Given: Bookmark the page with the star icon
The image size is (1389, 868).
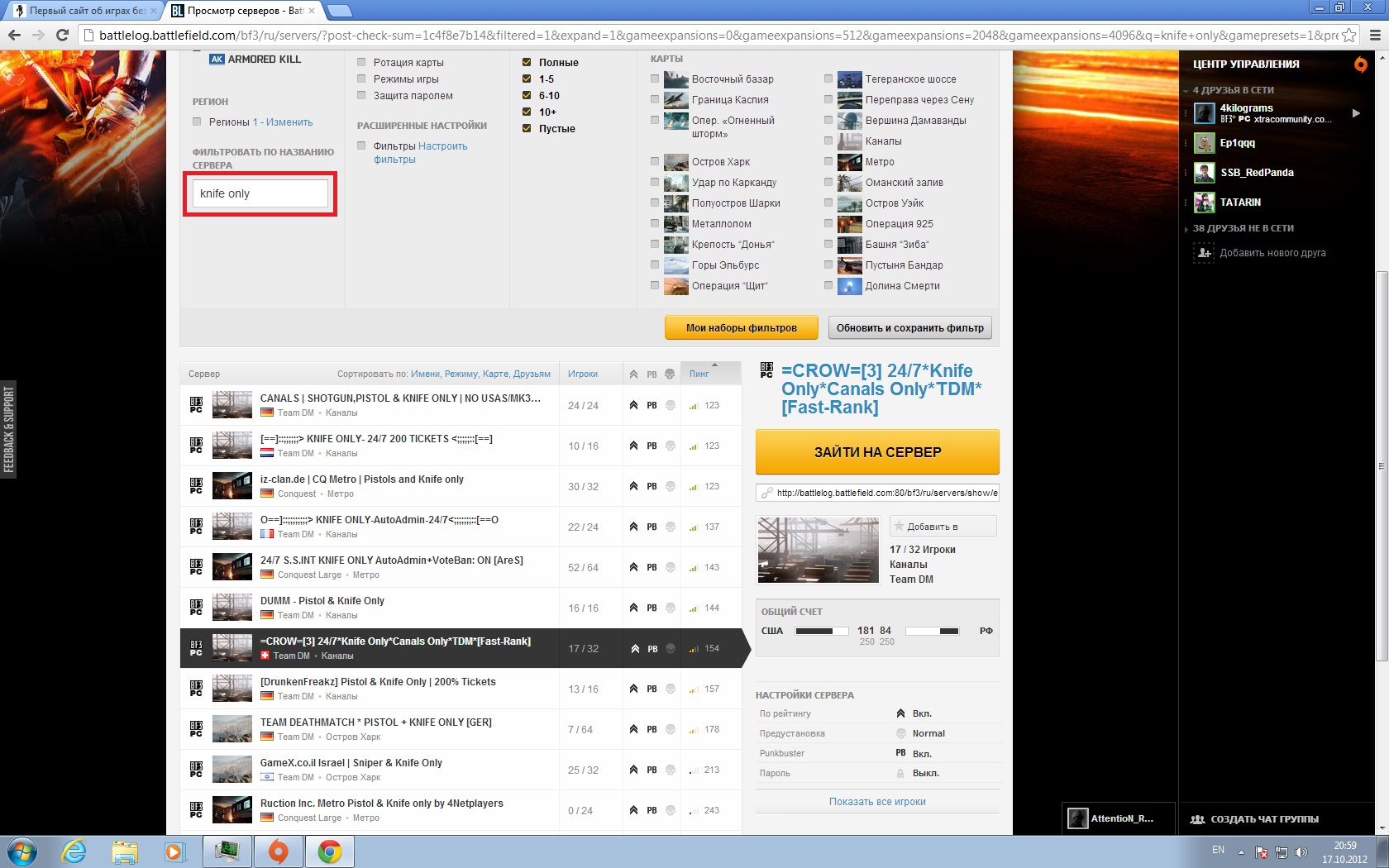Looking at the screenshot, I should point(1348,35).
